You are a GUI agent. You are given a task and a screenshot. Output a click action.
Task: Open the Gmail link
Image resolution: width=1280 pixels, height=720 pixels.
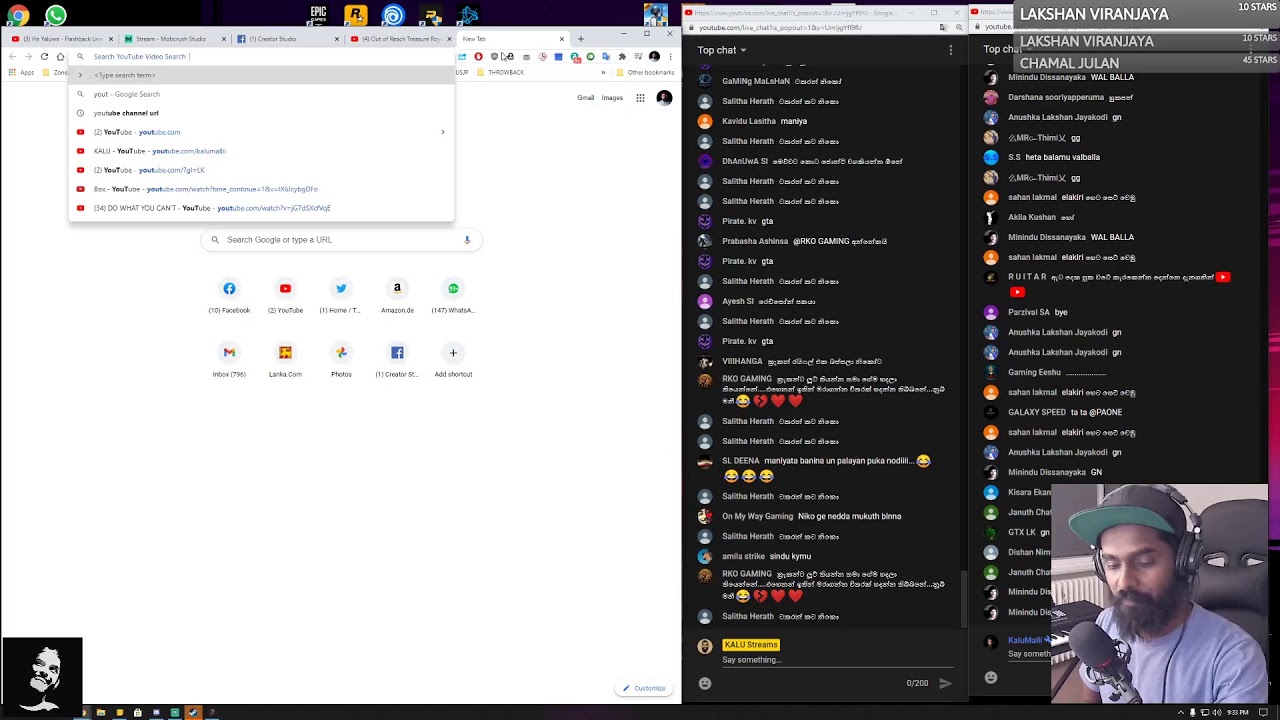point(586,98)
